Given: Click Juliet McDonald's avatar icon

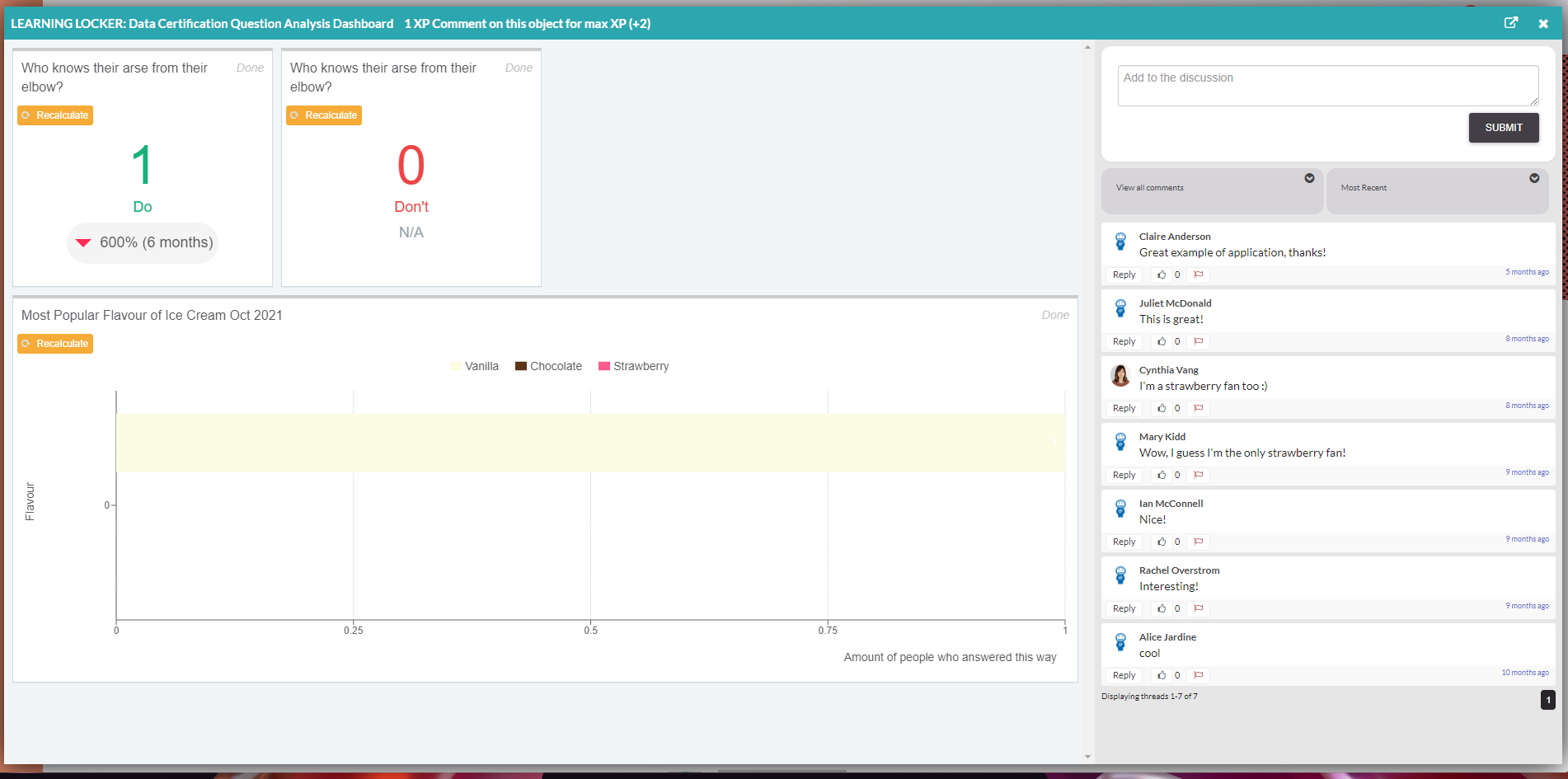Looking at the screenshot, I should [1120, 308].
